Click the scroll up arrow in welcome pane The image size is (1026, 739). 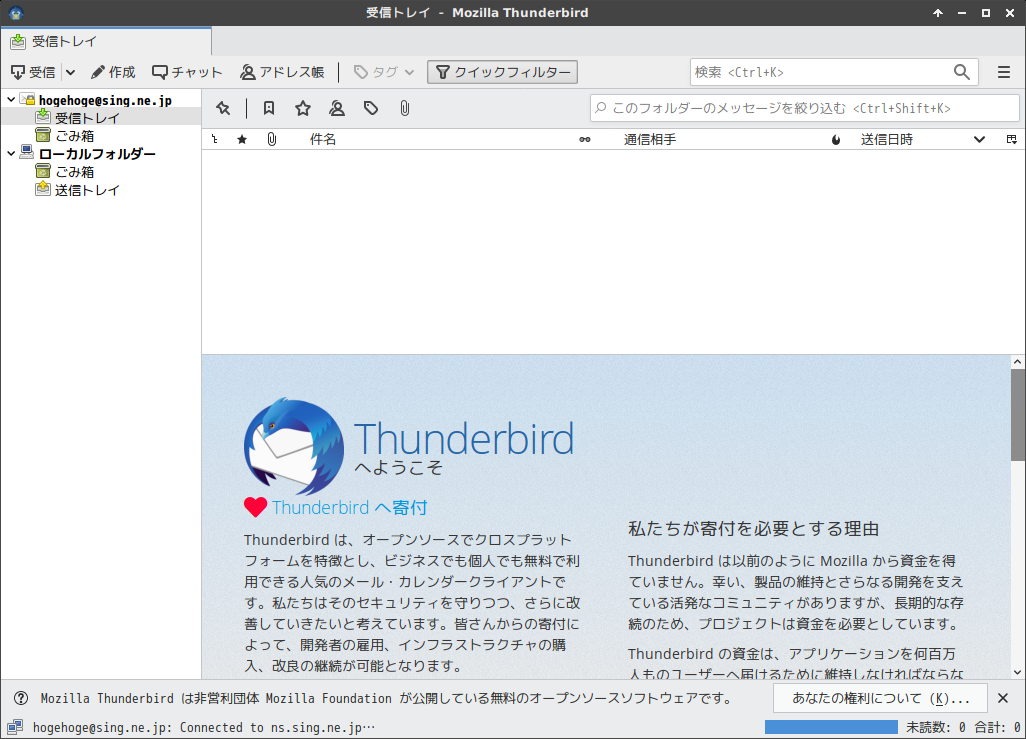coord(1017,362)
